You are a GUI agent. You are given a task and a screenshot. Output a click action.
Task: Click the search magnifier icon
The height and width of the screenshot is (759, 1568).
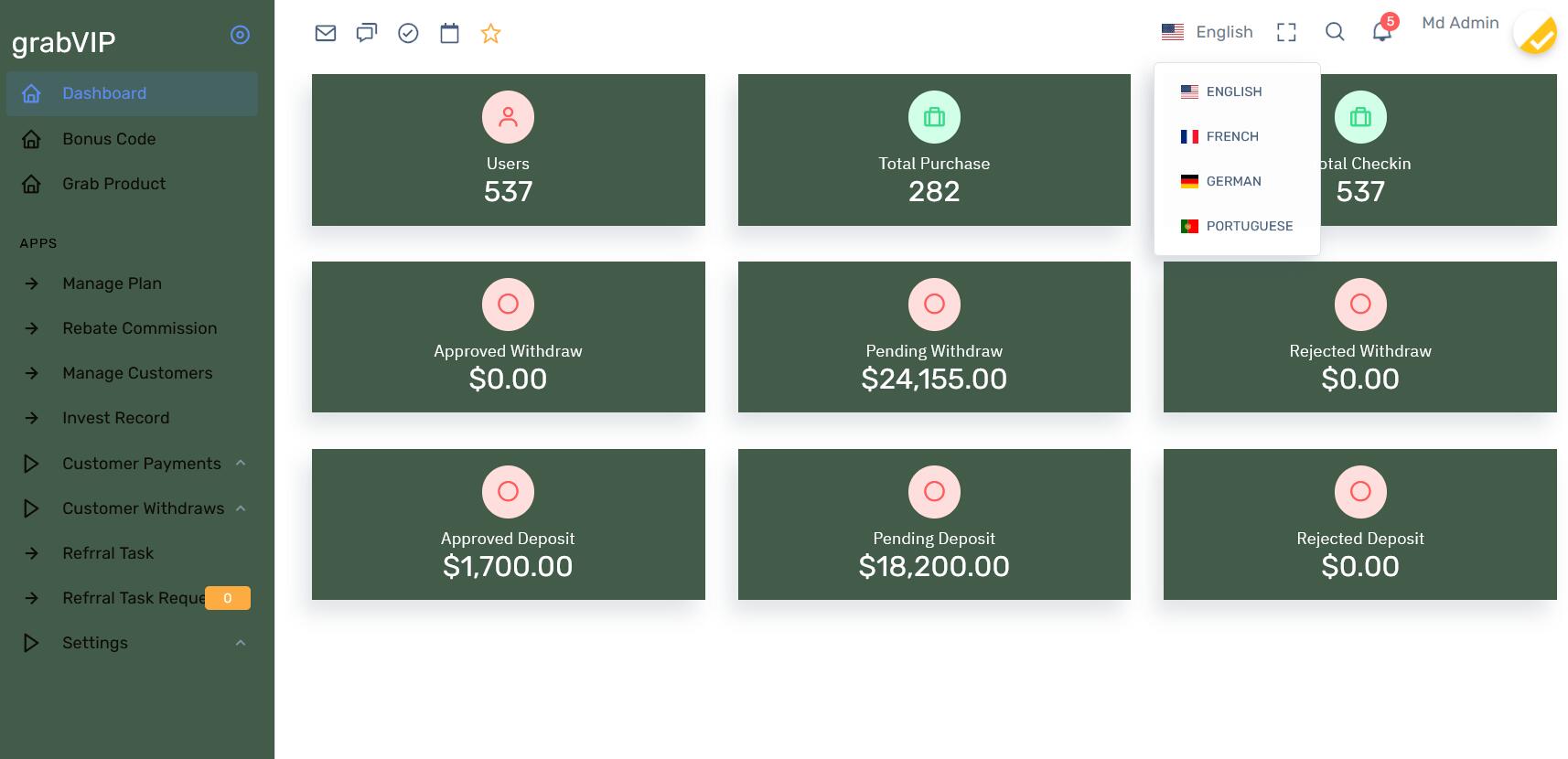pyautogui.click(x=1335, y=32)
